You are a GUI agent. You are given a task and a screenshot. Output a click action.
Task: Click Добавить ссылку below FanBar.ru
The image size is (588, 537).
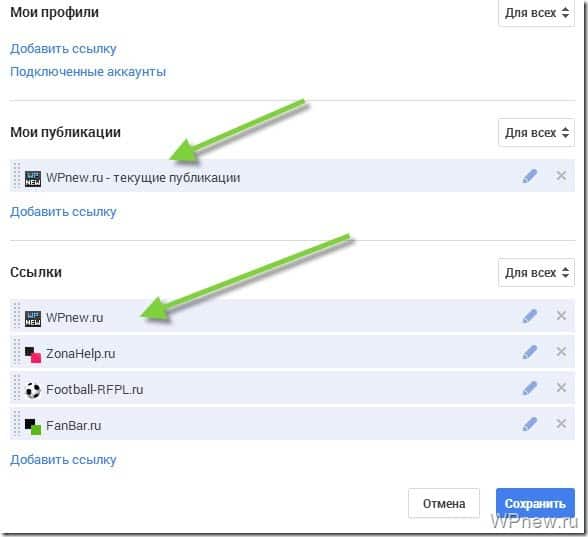pos(63,460)
